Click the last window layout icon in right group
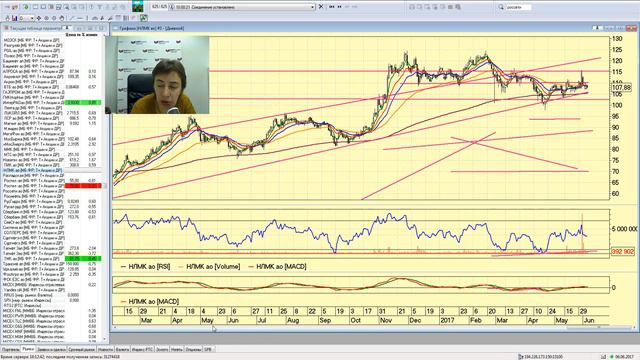 458,7
